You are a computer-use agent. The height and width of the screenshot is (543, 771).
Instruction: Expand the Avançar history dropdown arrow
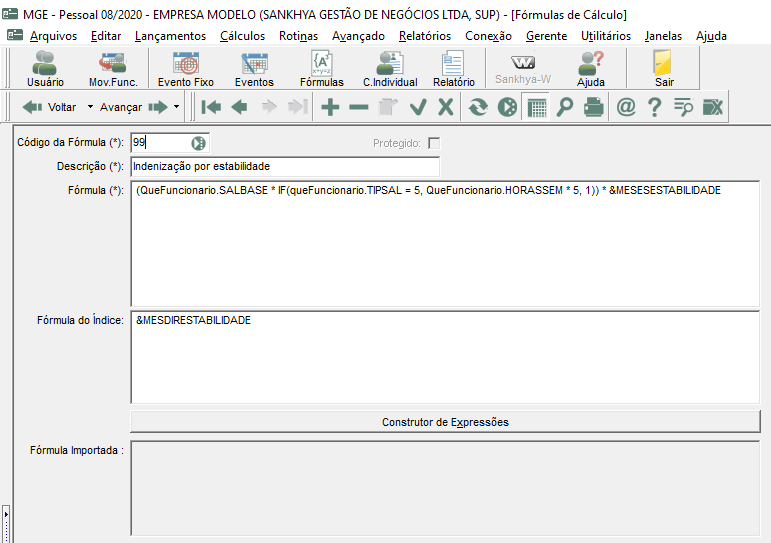pos(176,106)
